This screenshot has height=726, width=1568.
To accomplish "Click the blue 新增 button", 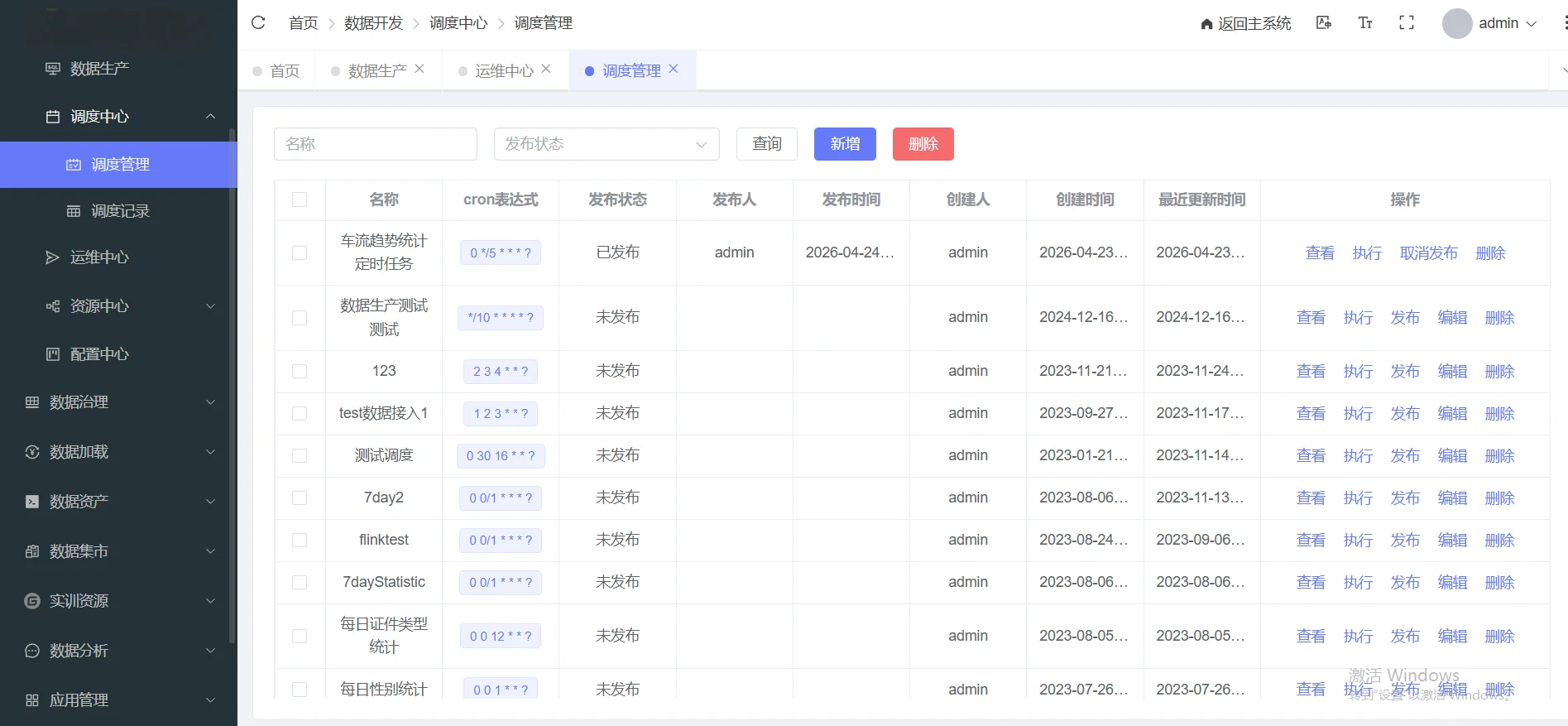I will (x=845, y=144).
